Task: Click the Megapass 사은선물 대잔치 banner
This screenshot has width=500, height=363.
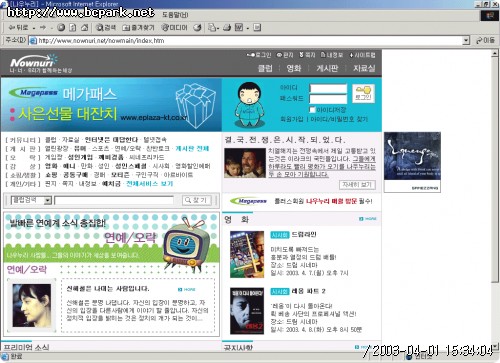Action: click(111, 105)
